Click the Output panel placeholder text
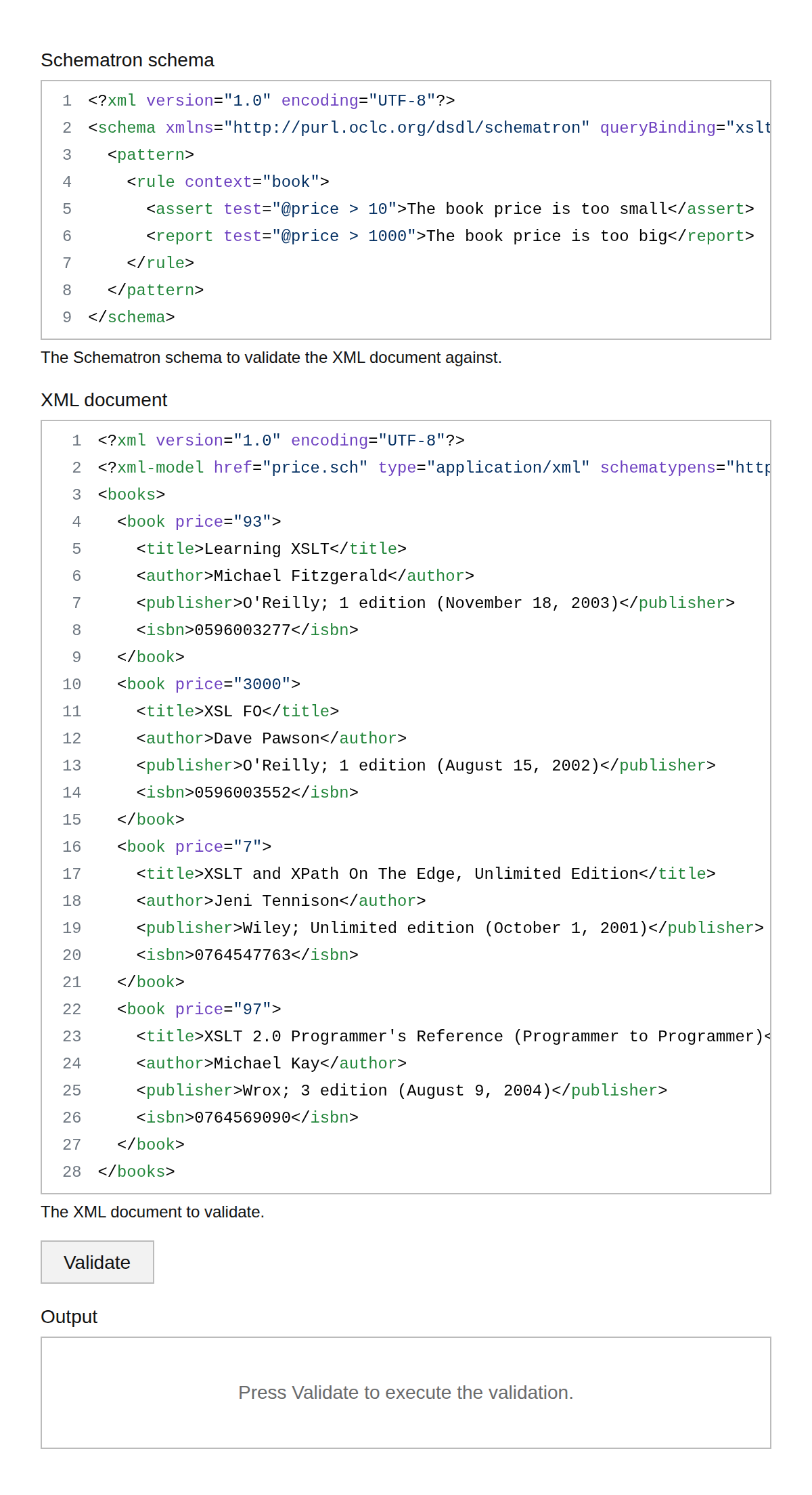The image size is (812, 1495). [406, 1393]
